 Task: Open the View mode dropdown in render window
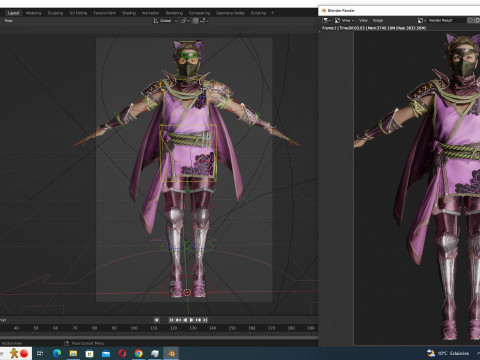(344, 21)
